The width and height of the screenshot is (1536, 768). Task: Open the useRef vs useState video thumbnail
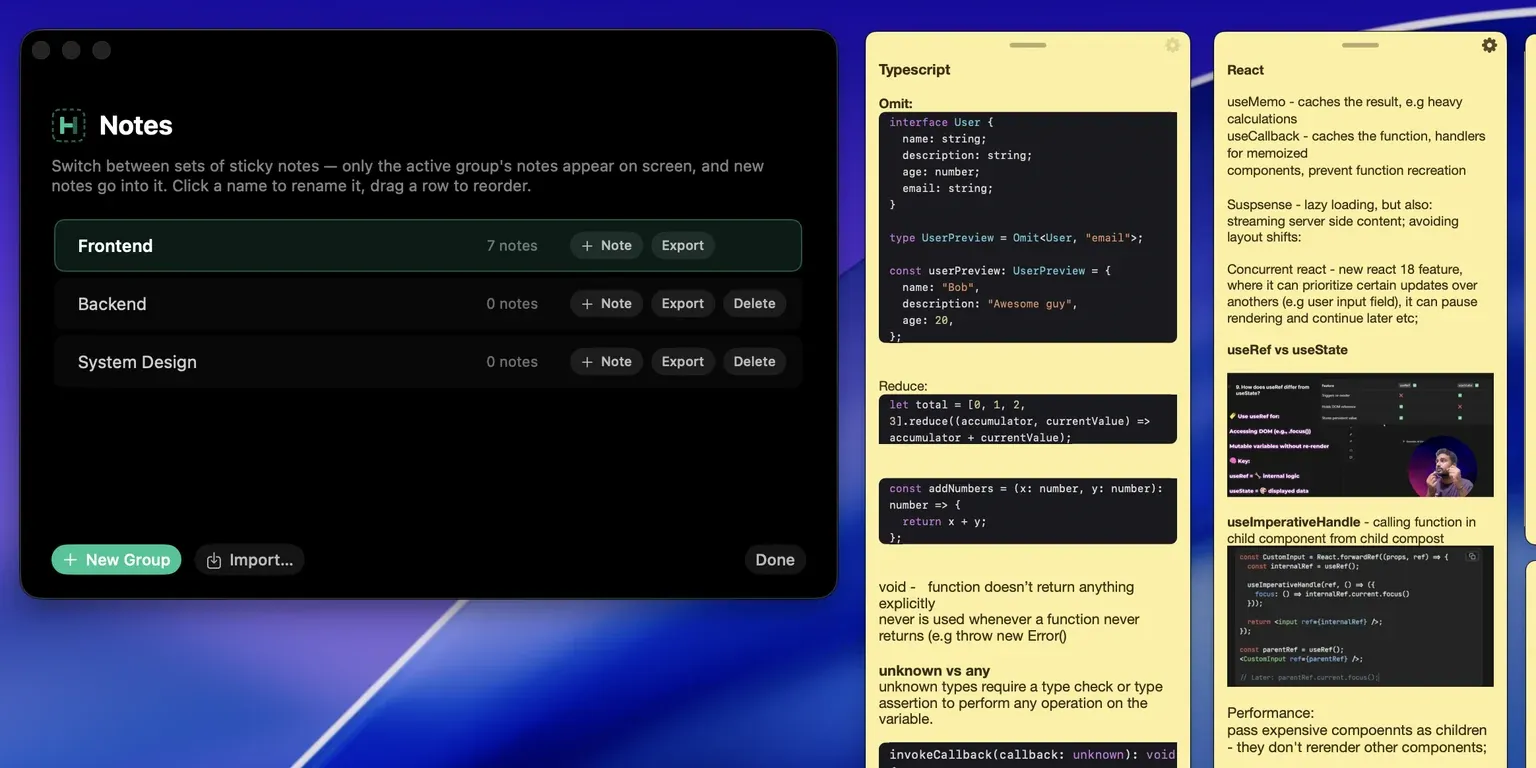coord(1360,435)
